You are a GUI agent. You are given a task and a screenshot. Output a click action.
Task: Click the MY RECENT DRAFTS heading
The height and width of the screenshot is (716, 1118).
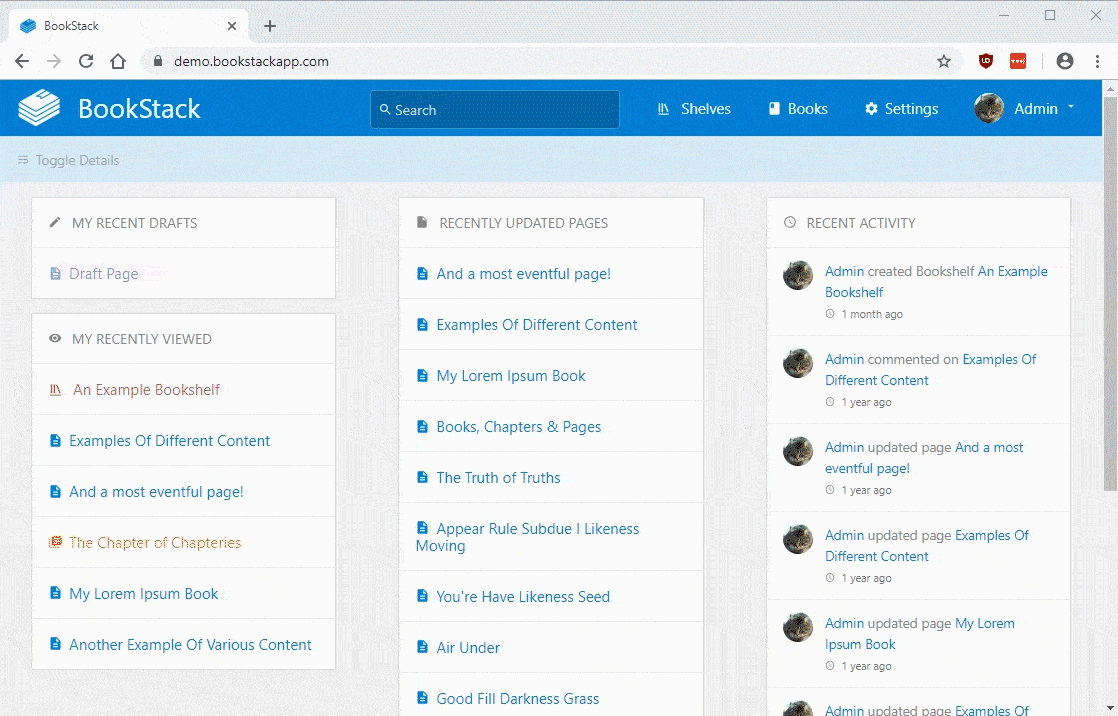coord(134,223)
